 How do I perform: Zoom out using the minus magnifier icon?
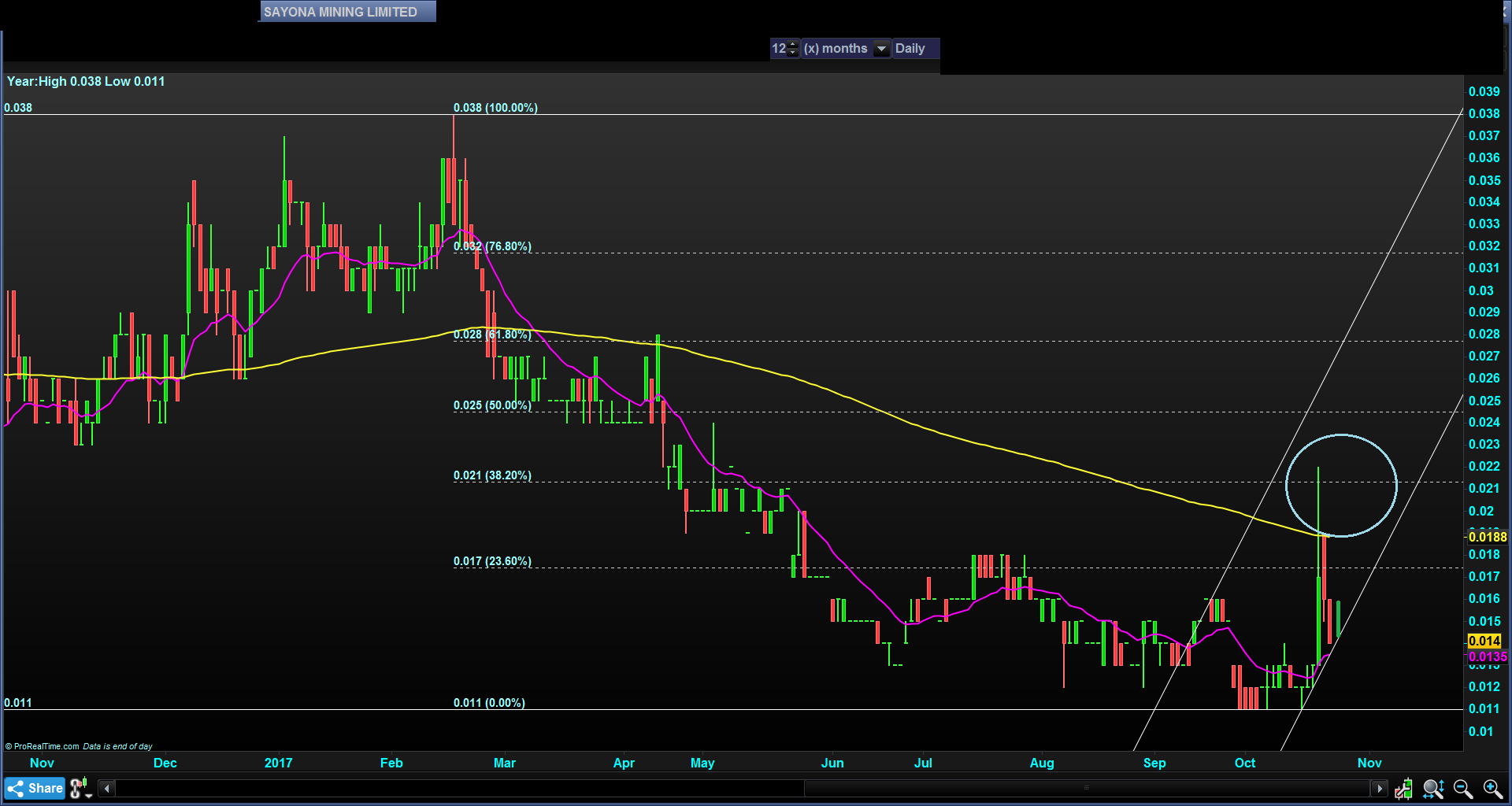point(1463,789)
